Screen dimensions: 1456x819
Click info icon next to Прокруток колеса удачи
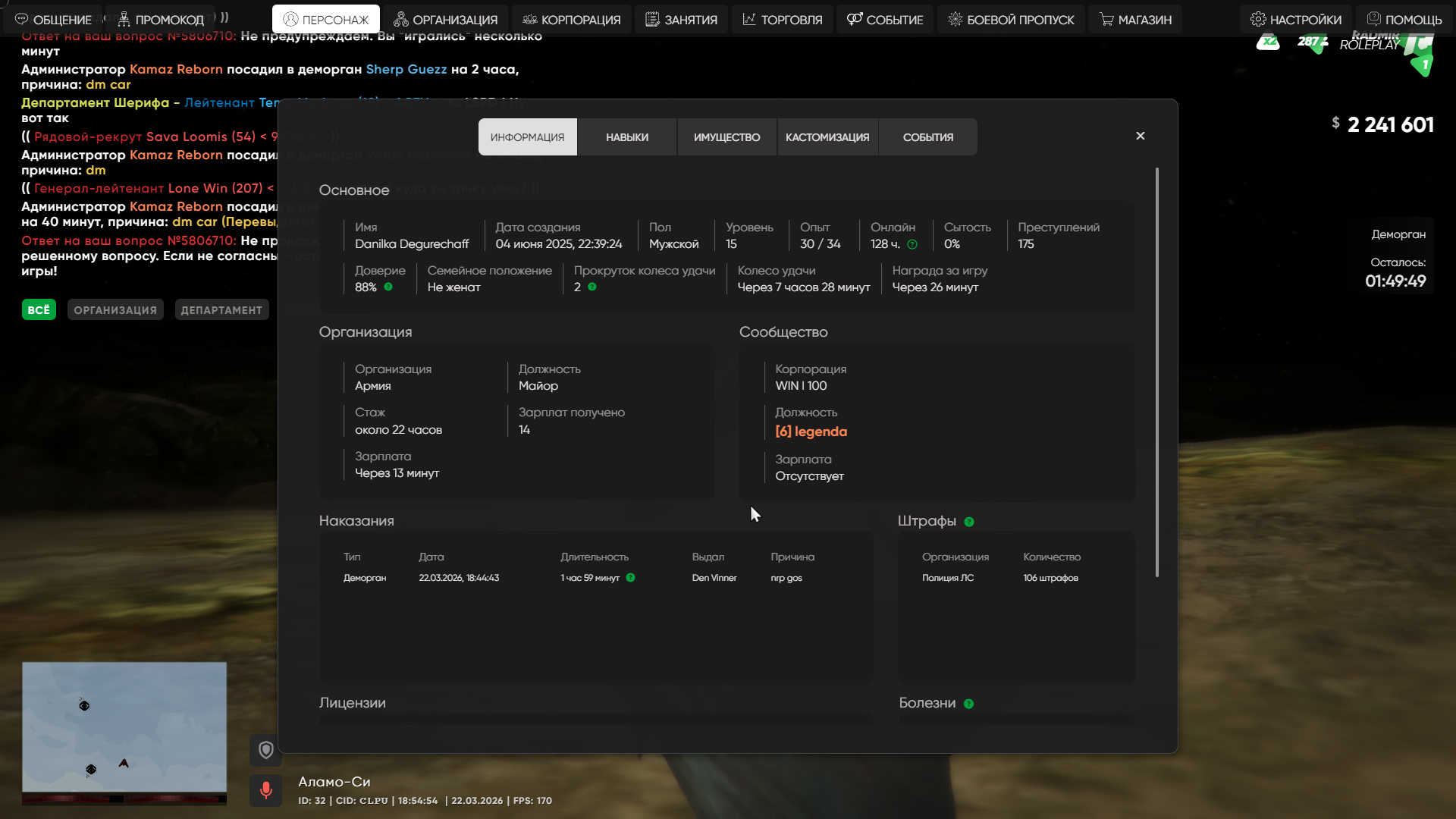(592, 287)
